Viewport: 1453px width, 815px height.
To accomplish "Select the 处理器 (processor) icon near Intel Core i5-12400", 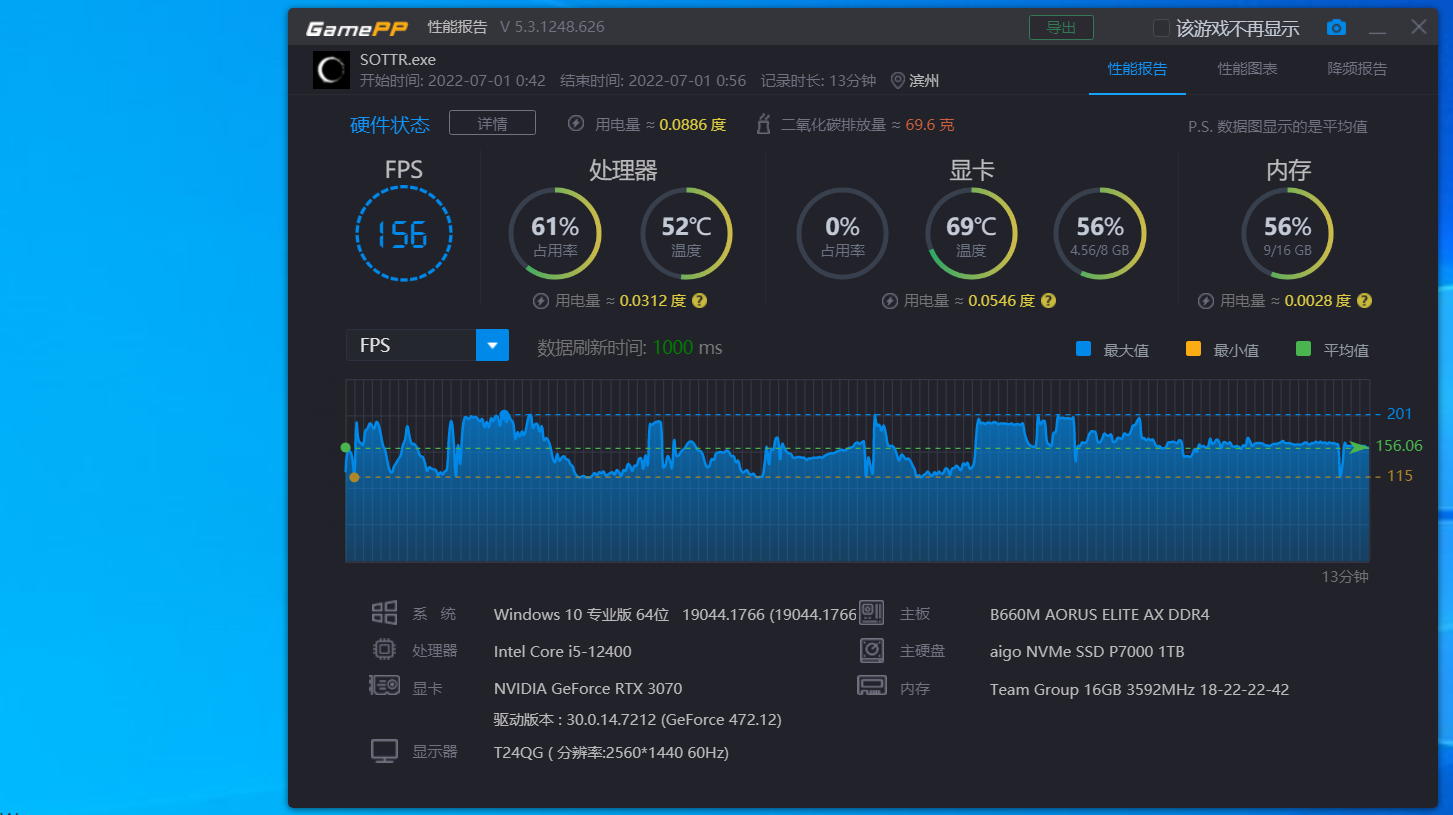I will point(384,649).
